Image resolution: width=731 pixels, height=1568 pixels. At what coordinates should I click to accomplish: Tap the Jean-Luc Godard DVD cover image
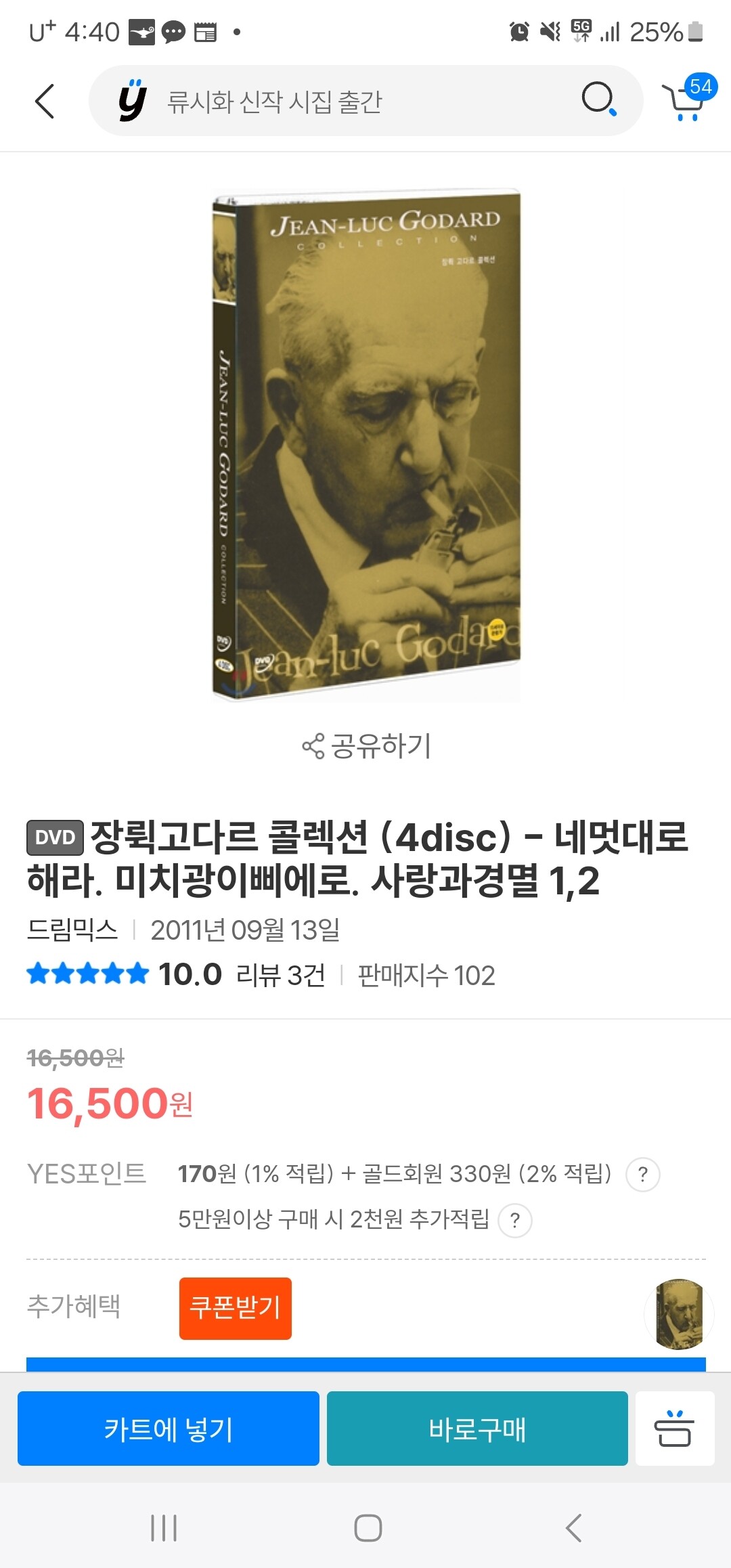pos(366,445)
